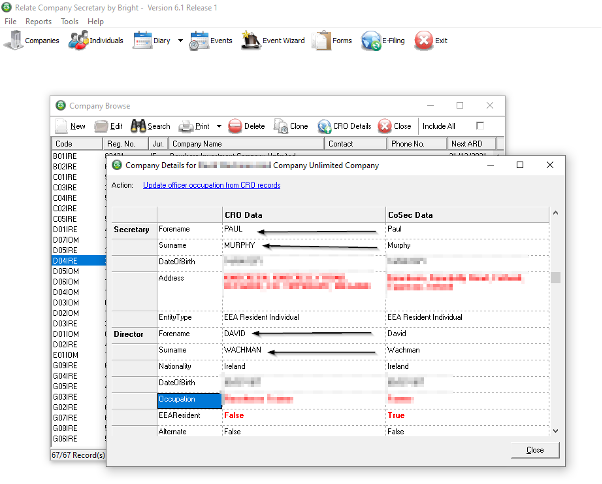Sort by the Company Name column header
Screen dimensions: 602x484
coord(246,144)
